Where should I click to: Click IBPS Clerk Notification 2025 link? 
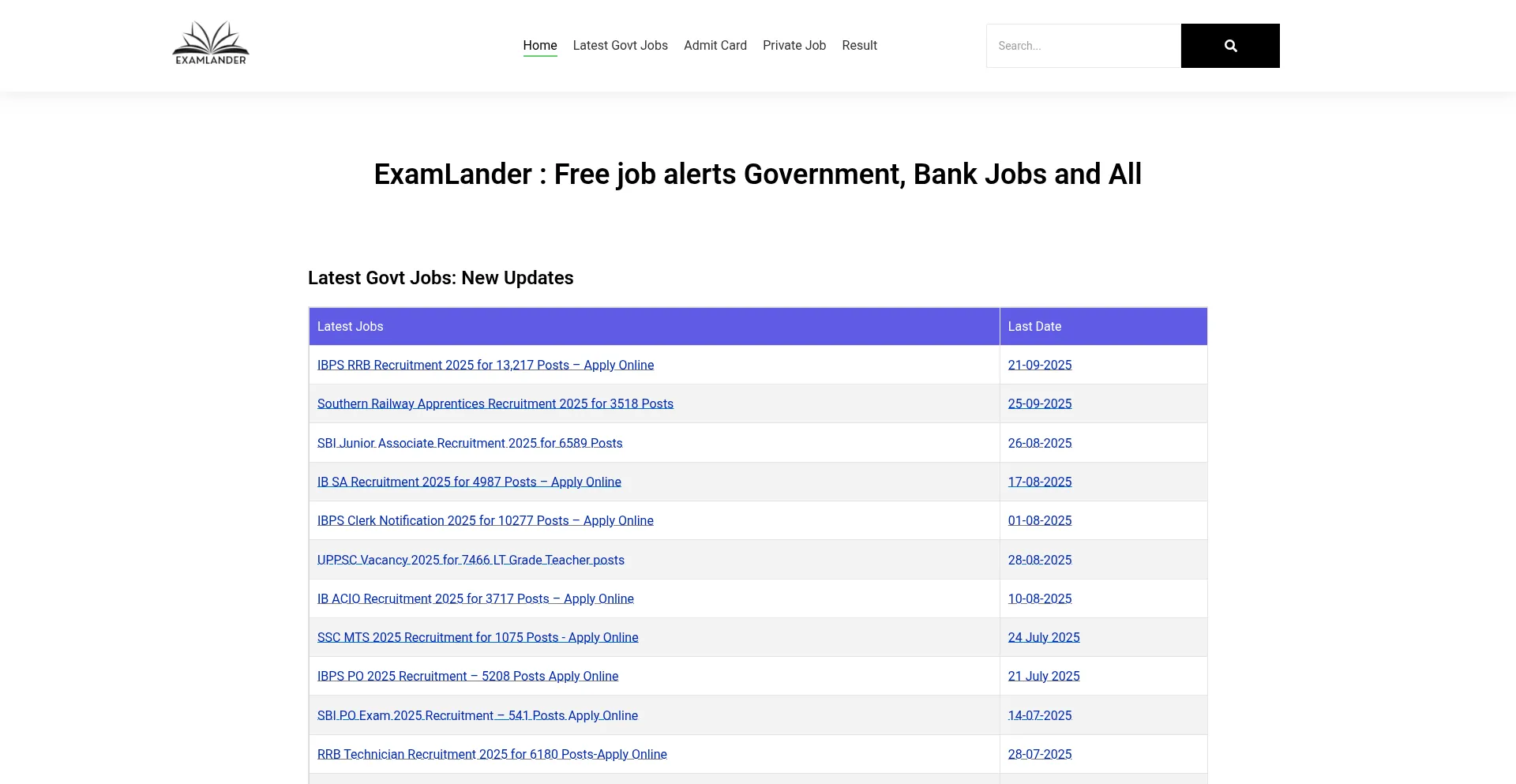[x=485, y=520]
